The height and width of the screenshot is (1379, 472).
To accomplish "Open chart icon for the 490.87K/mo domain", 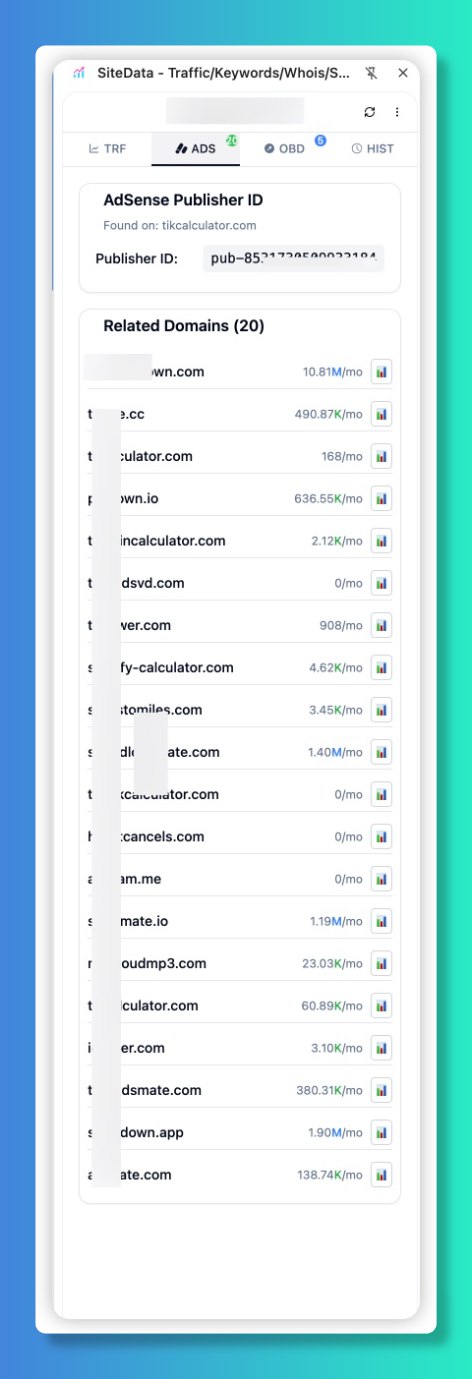I will pyautogui.click(x=381, y=414).
